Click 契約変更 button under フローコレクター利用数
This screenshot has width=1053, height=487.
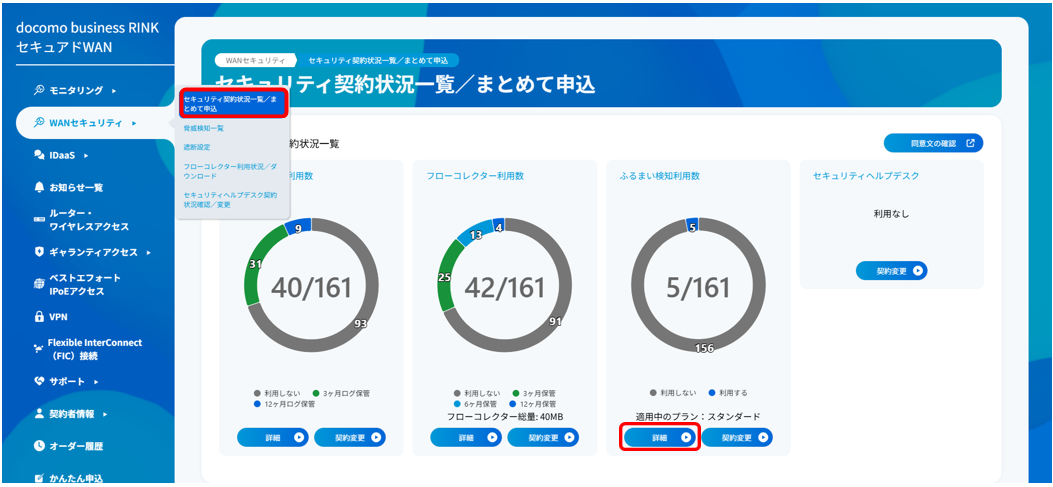click(543, 438)
